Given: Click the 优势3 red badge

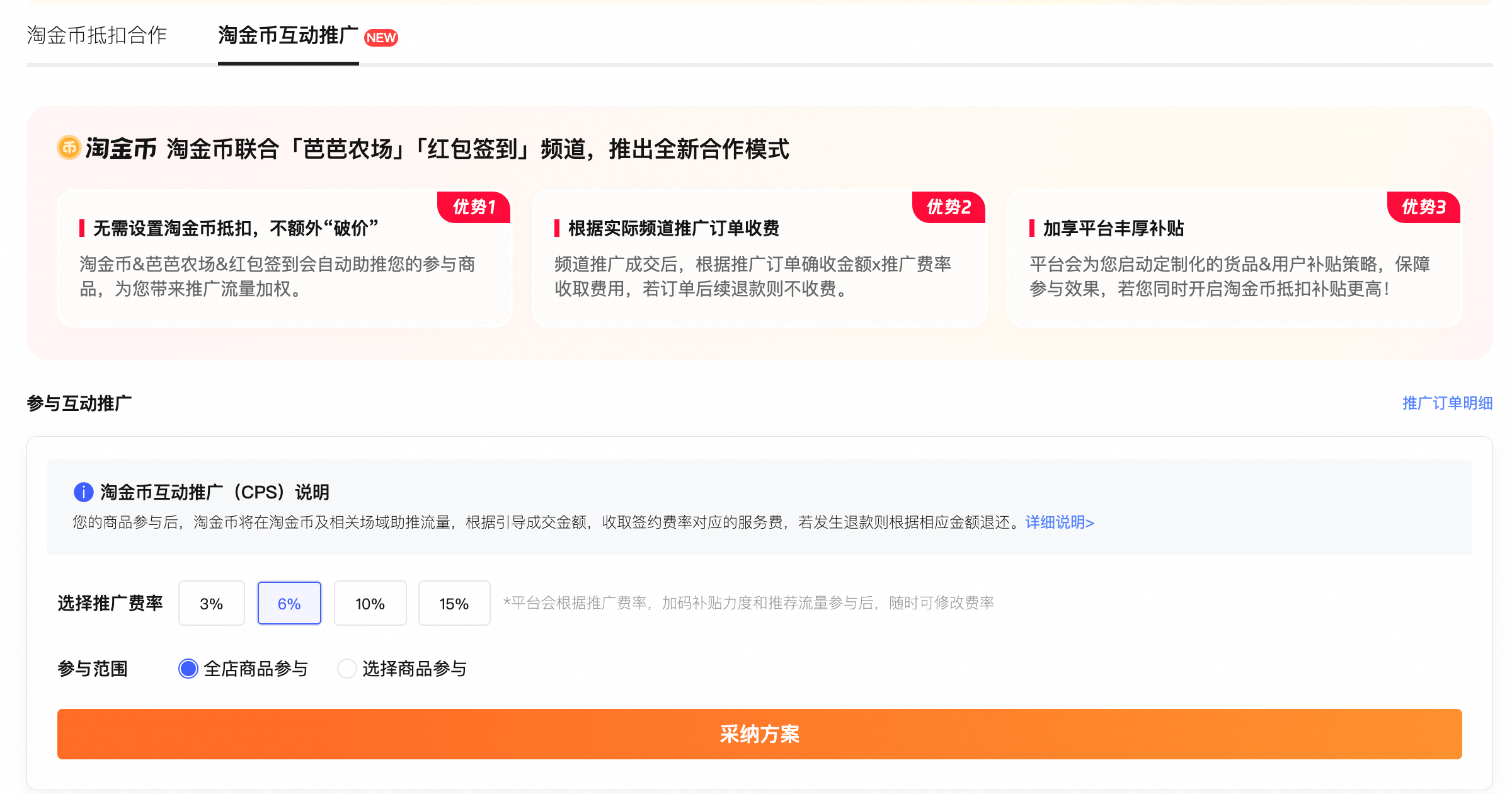Looking at the screenshot, I should 1424,207.
